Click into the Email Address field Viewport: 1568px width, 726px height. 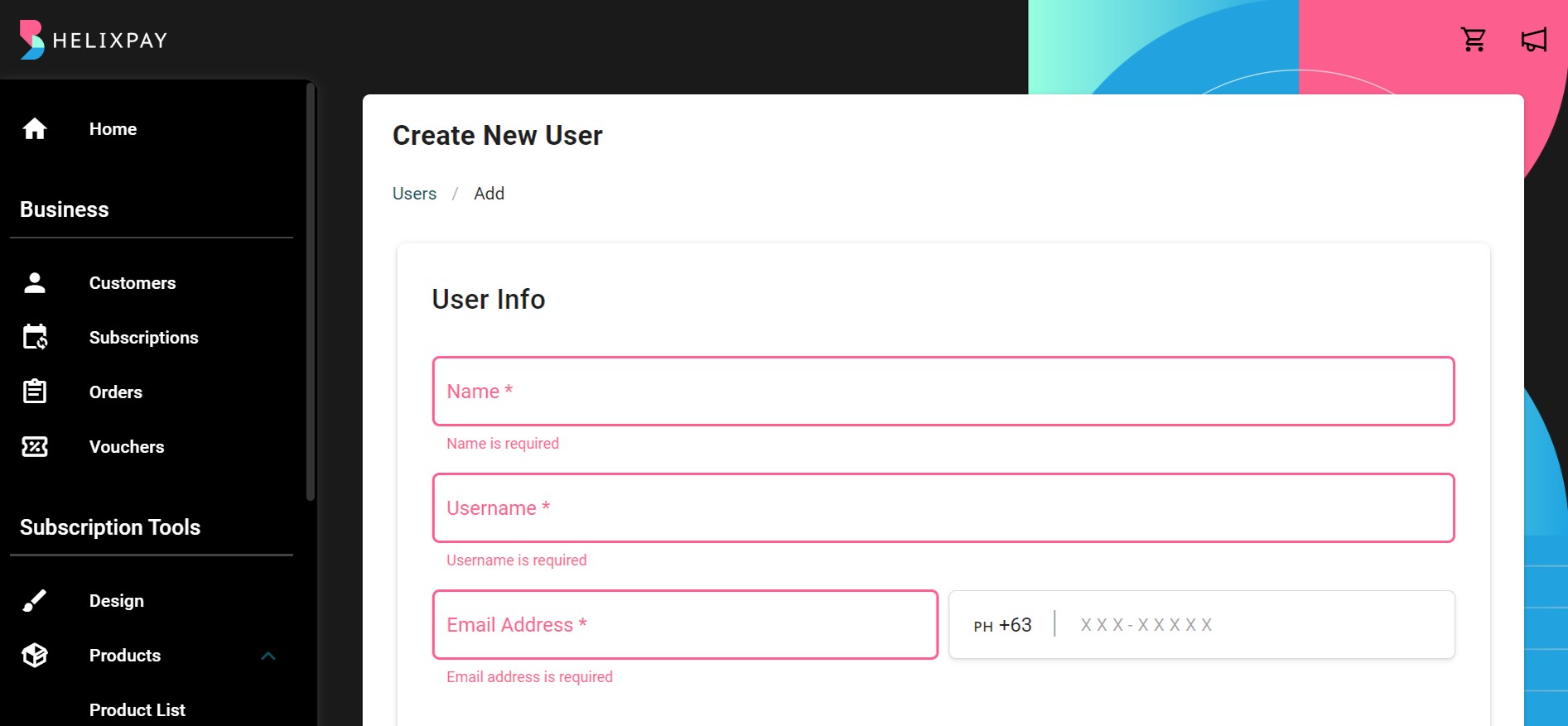point(685,625)
